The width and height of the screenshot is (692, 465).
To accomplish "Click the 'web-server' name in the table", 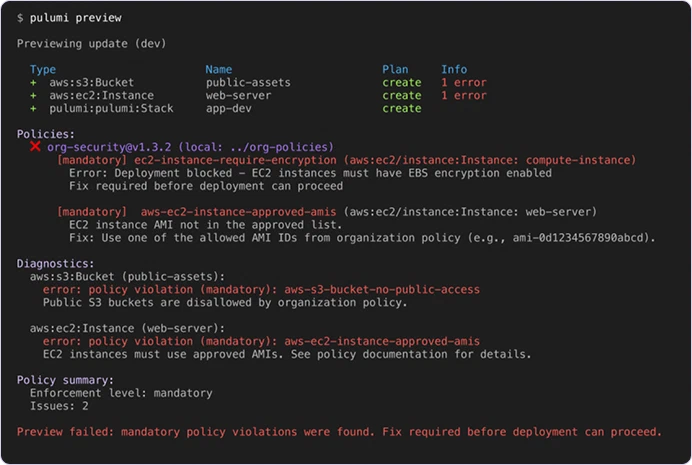I will pos(238,95).
